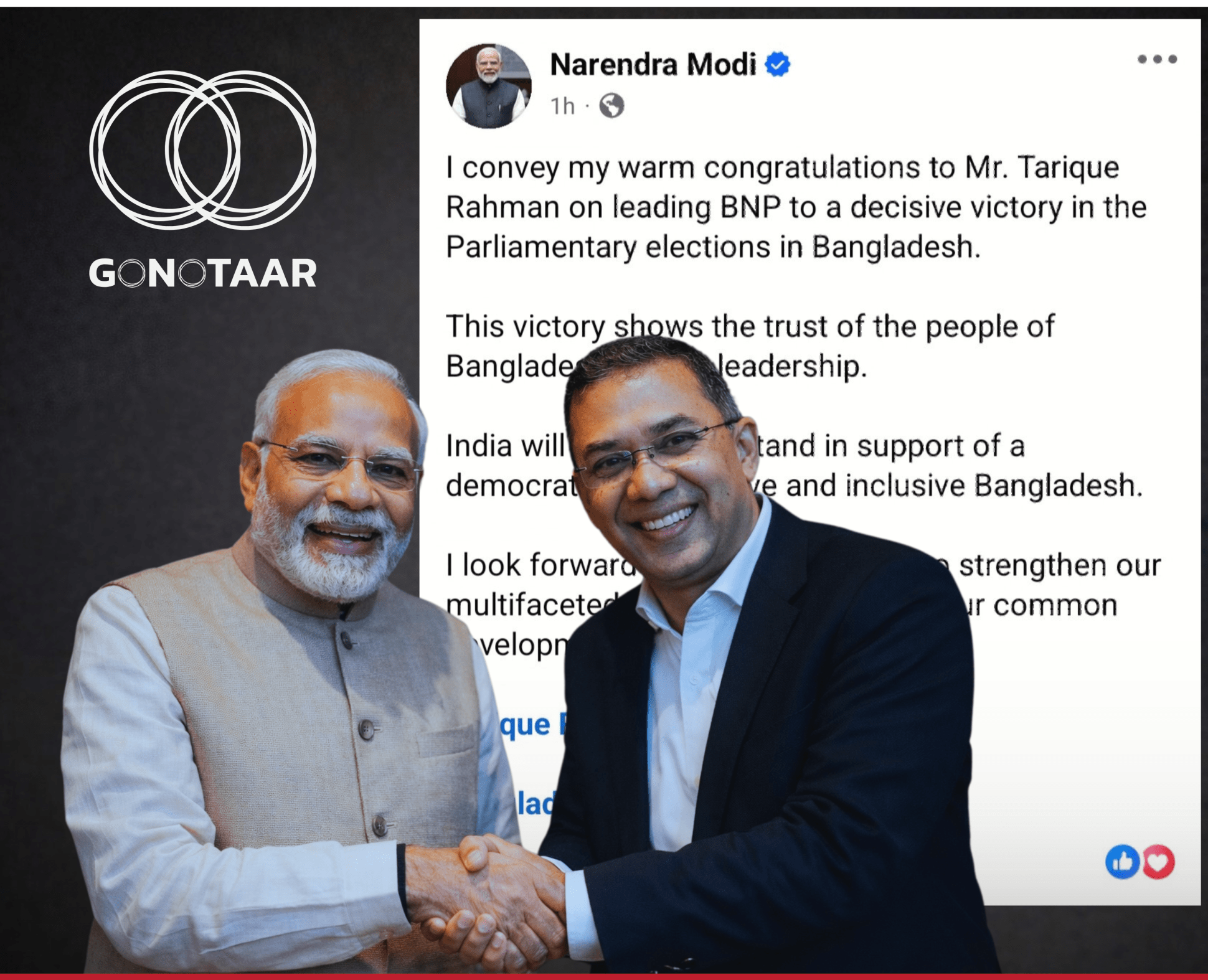
Task: Click the thumbs-up Like reaction icon
Action: [x=1123, y=862]
